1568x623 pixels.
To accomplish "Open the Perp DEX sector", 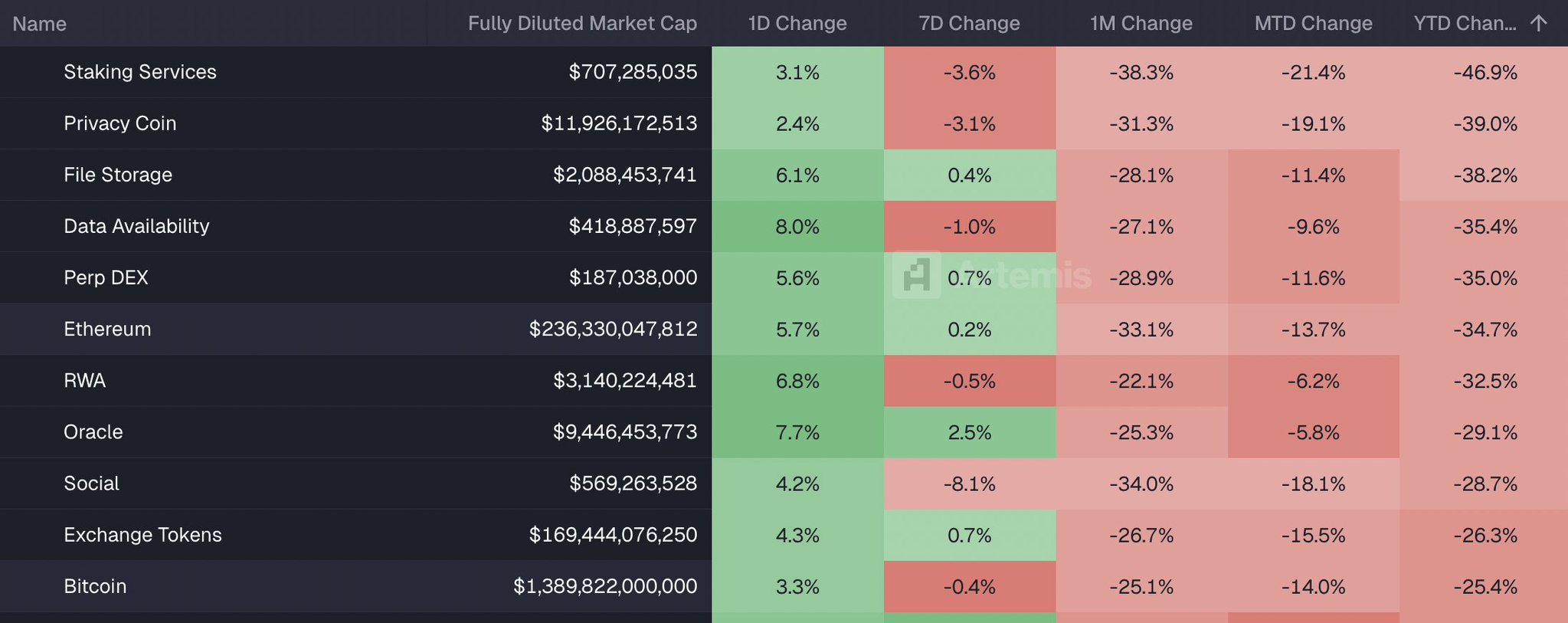I will pos(106,277).
